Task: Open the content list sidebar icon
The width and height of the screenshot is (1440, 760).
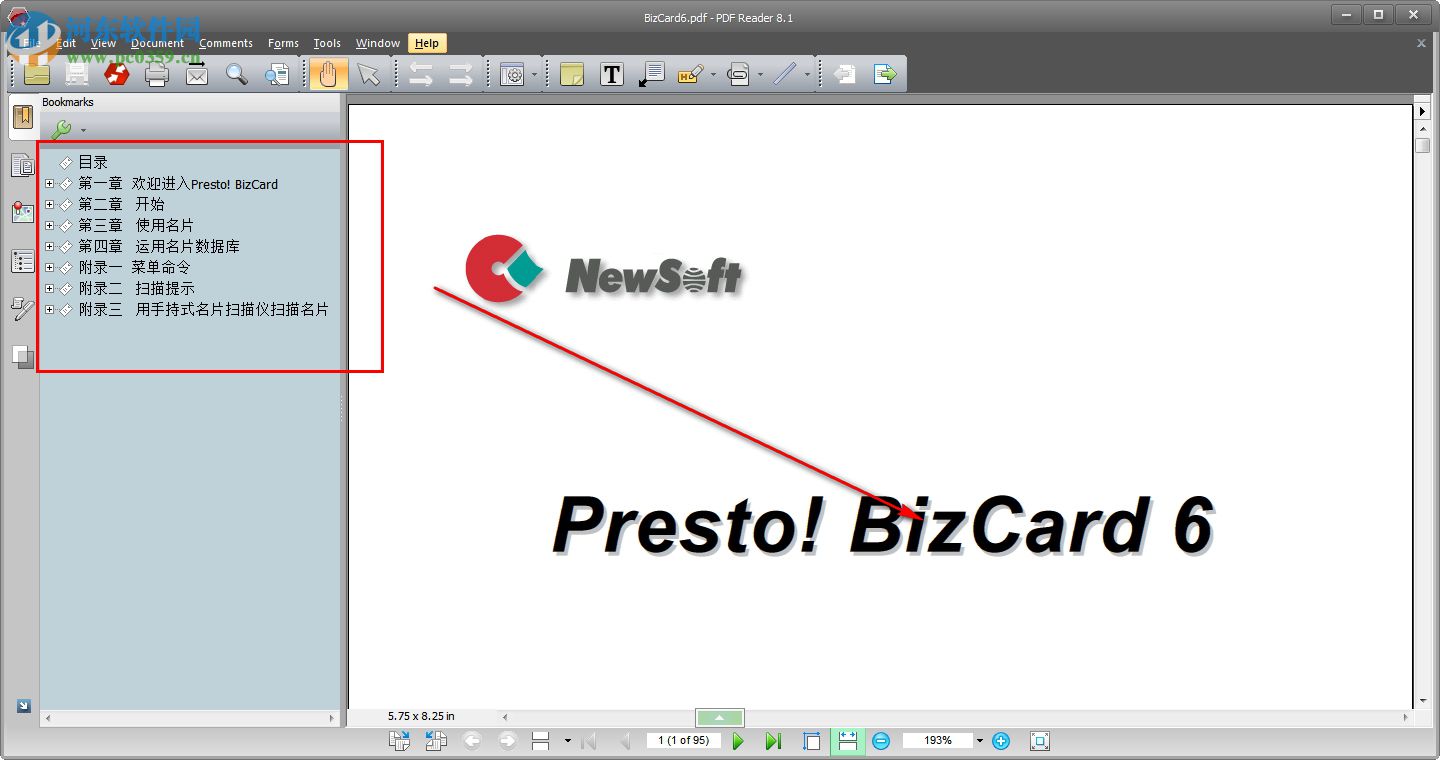Action: click(x=22, y=261)
